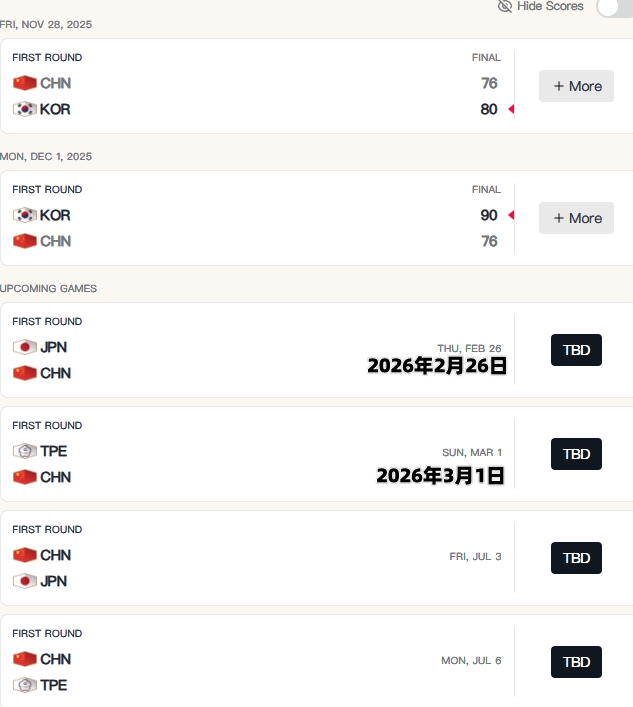
Task: Click Korea flag in Dec 1 game
Action: click(x=25, y=215)
